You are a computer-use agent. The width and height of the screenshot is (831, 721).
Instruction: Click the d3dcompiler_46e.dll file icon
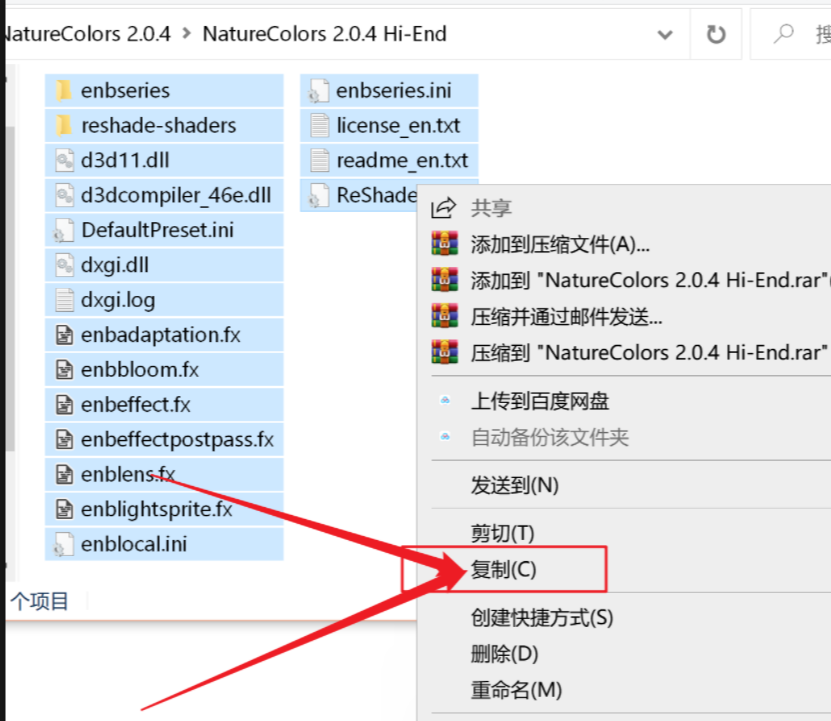(x=64, y=196)
